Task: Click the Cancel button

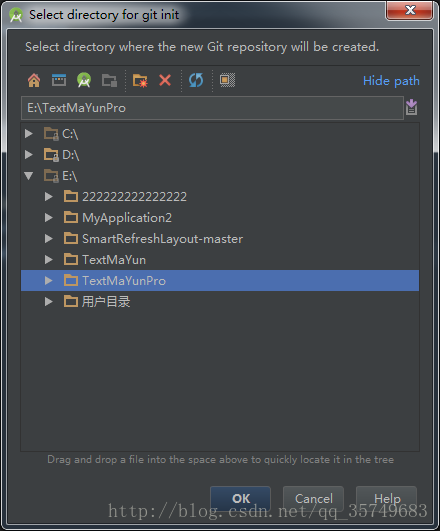Action: pyautogui.click(x=314, y=498)
